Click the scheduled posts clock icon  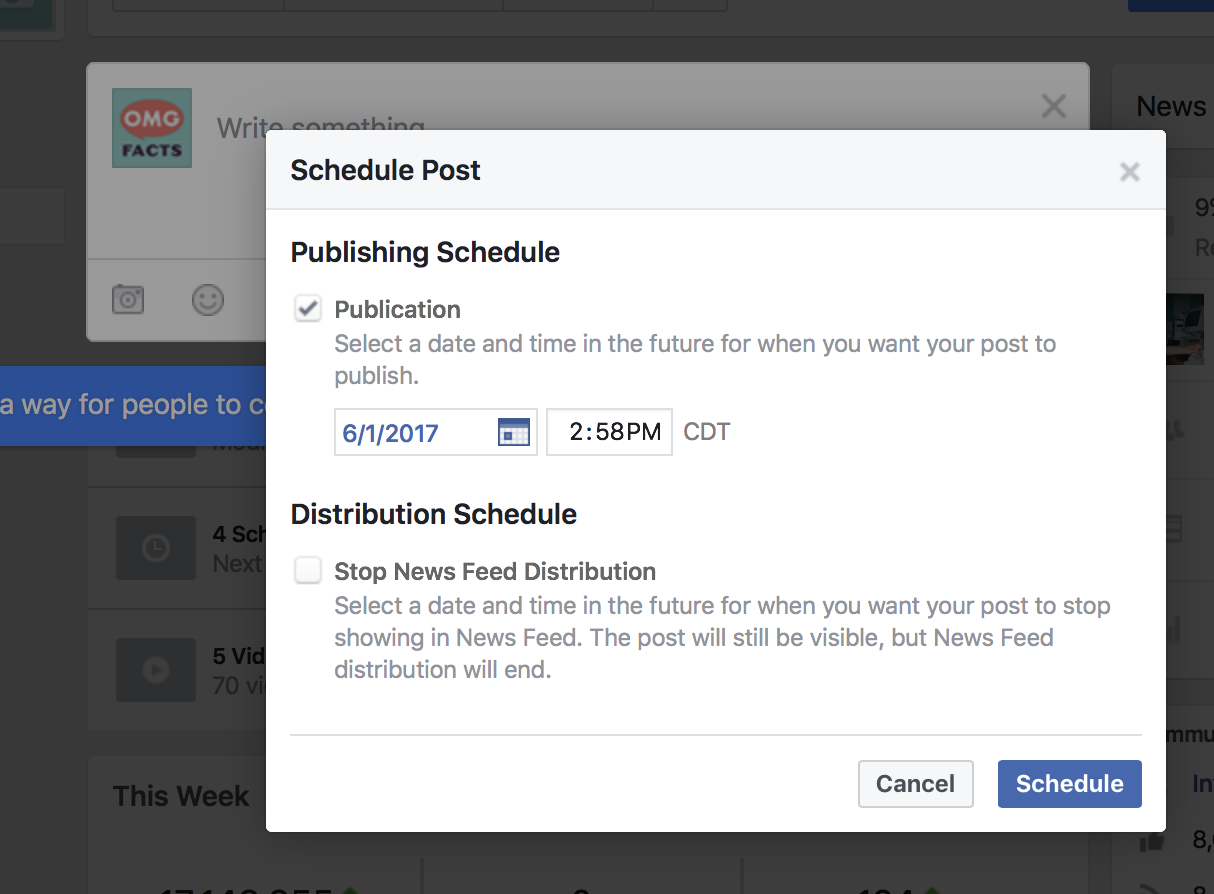click(155, 548)
